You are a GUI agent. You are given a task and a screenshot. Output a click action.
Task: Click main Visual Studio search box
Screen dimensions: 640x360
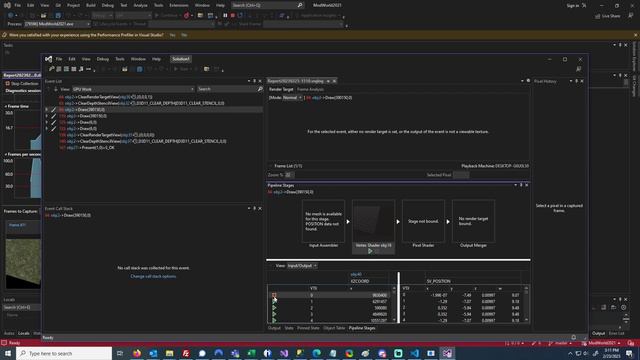click(x=267, y=5)
